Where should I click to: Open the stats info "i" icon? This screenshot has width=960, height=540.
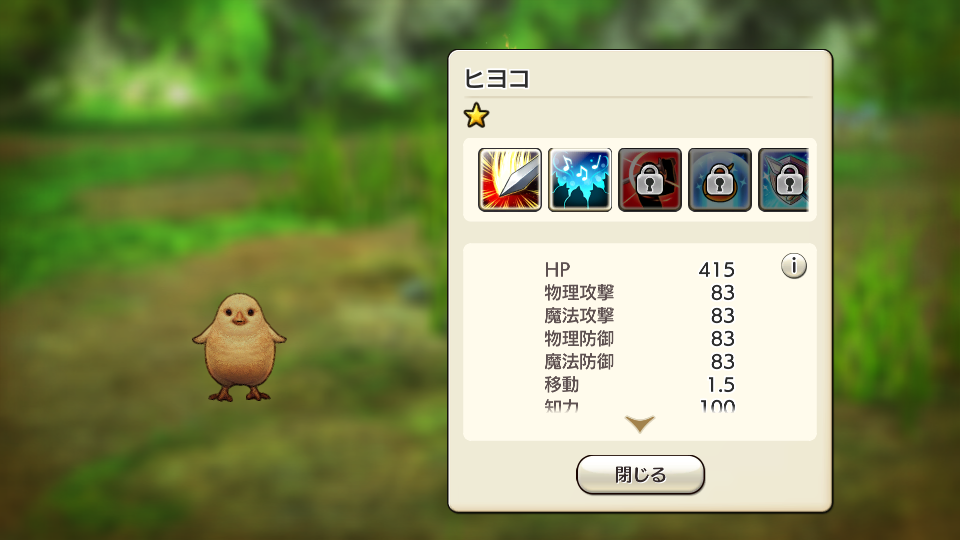pos(793,266)
